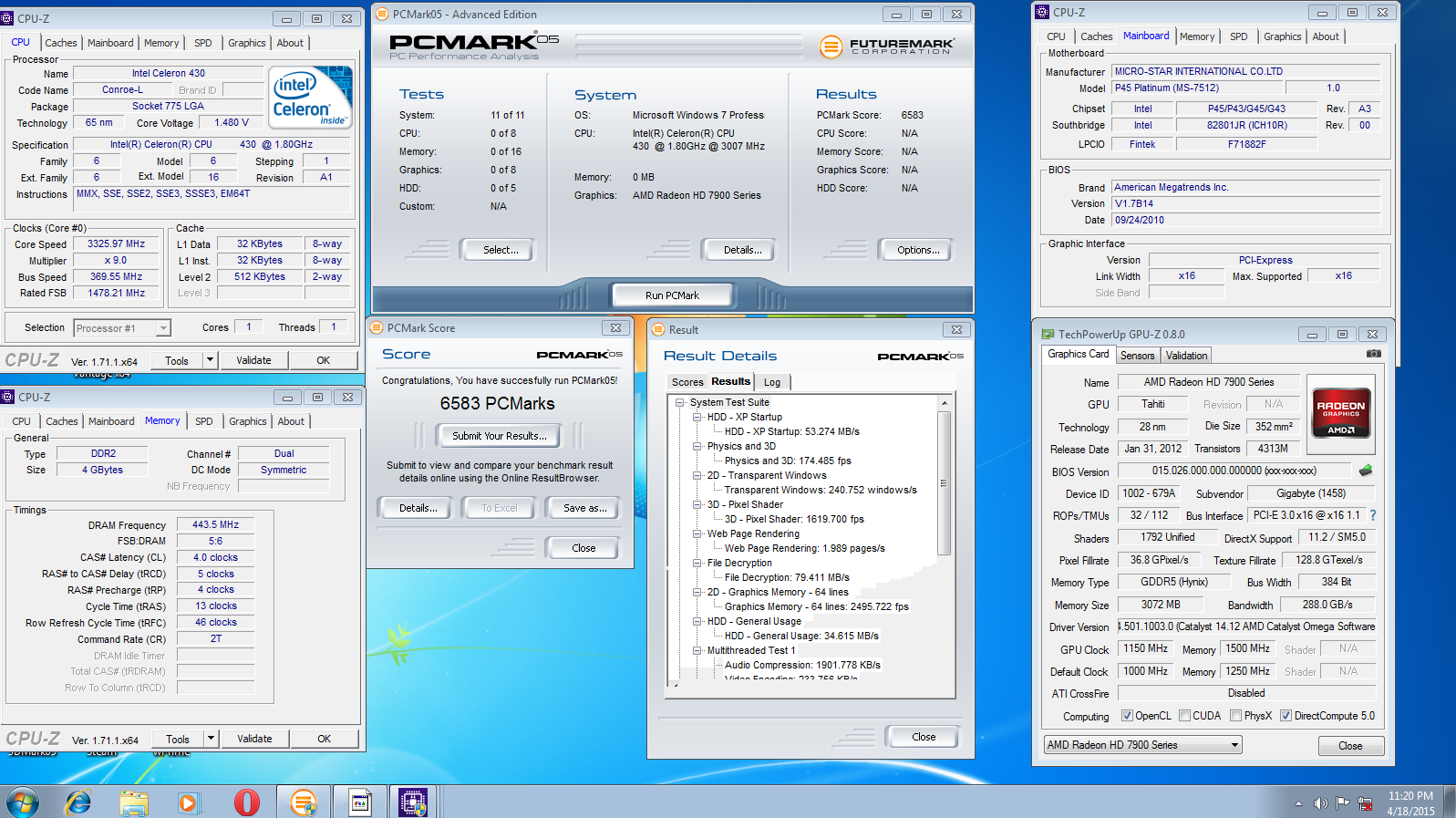
Task: Click the Core Speed value 3325.97 MHz
Action: (x=116, y=244)
